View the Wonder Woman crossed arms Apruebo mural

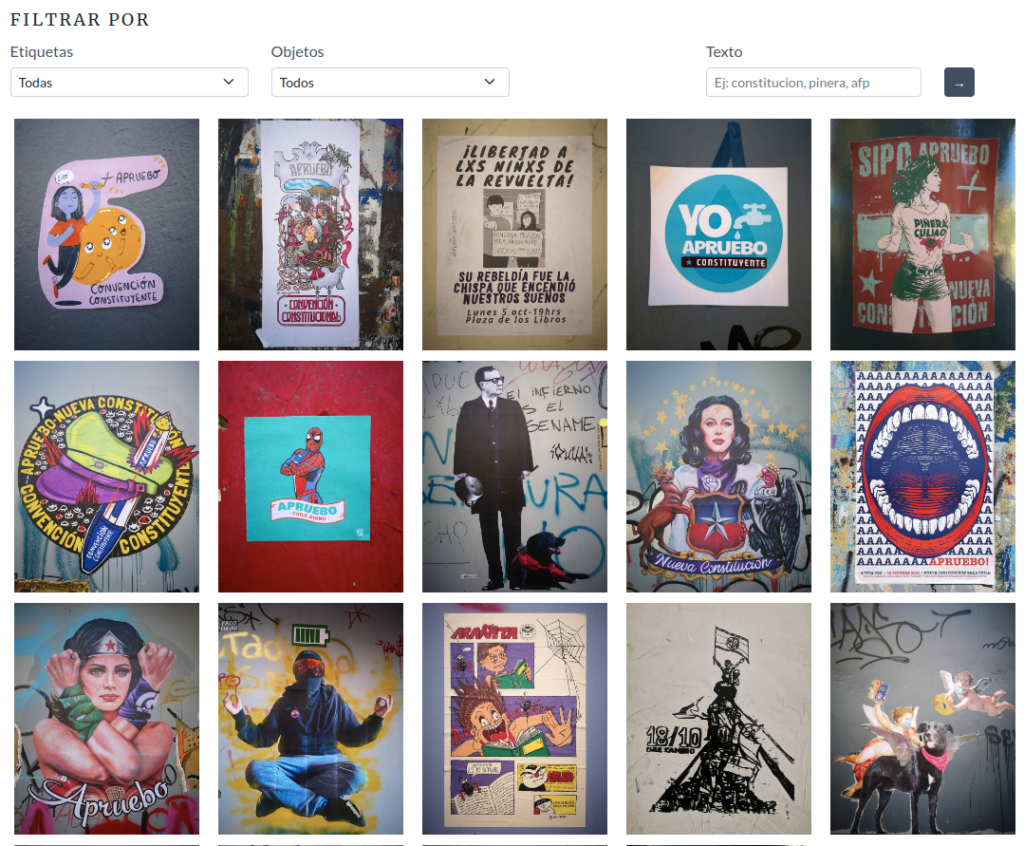[107, 718]
